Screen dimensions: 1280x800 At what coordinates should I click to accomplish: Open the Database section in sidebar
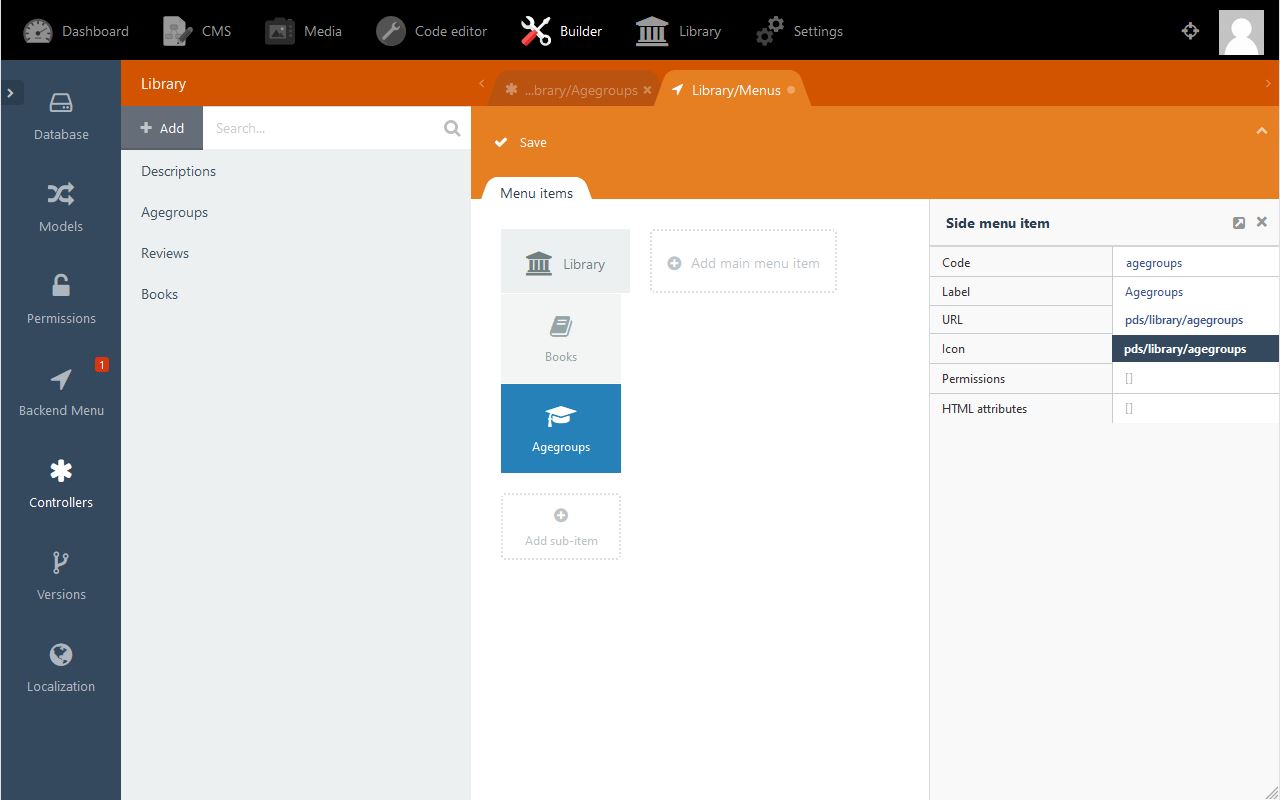click(x=61, y=116)
